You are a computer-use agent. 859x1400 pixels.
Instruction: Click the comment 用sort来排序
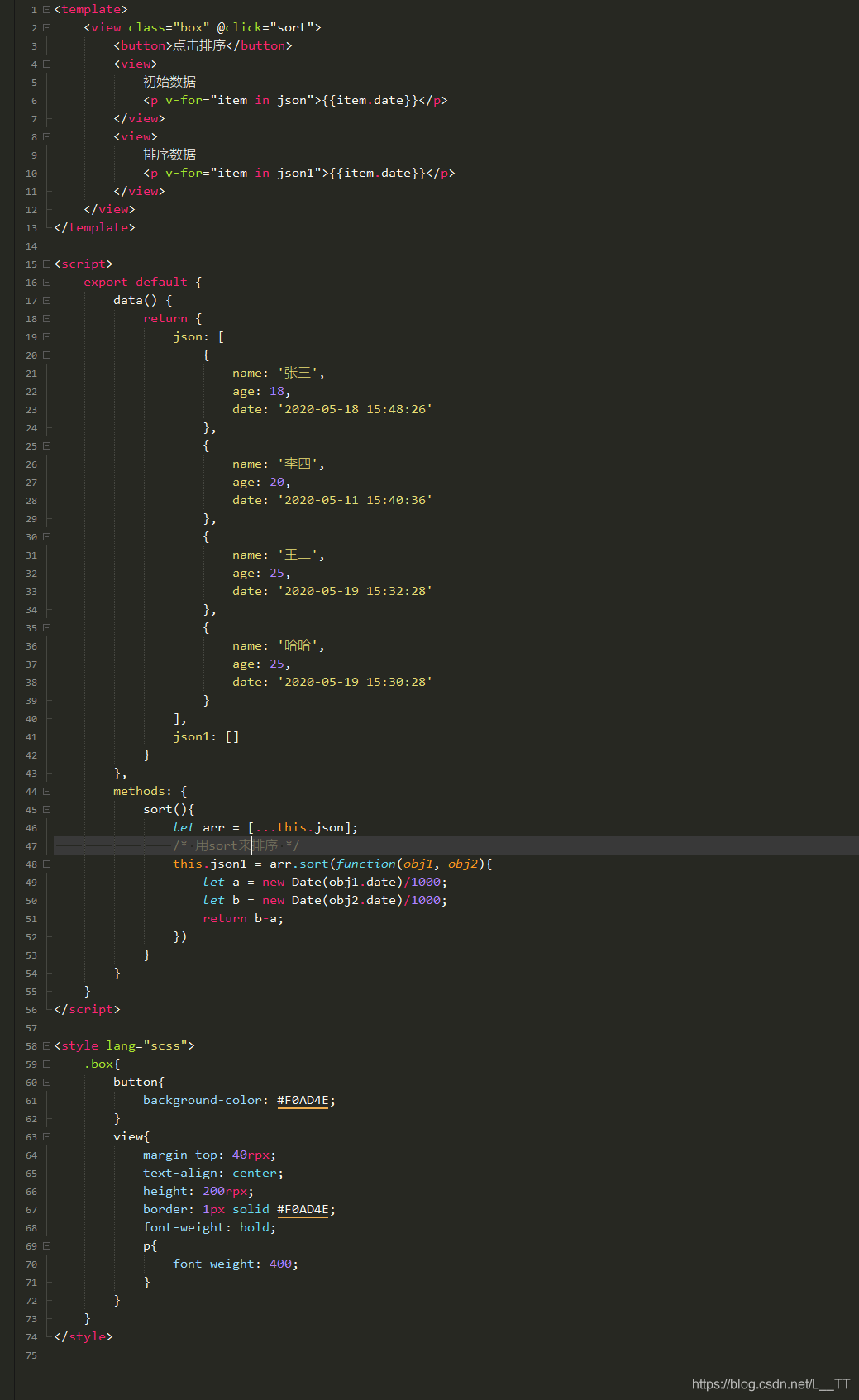pyautogui.click(x=236, y=845)
